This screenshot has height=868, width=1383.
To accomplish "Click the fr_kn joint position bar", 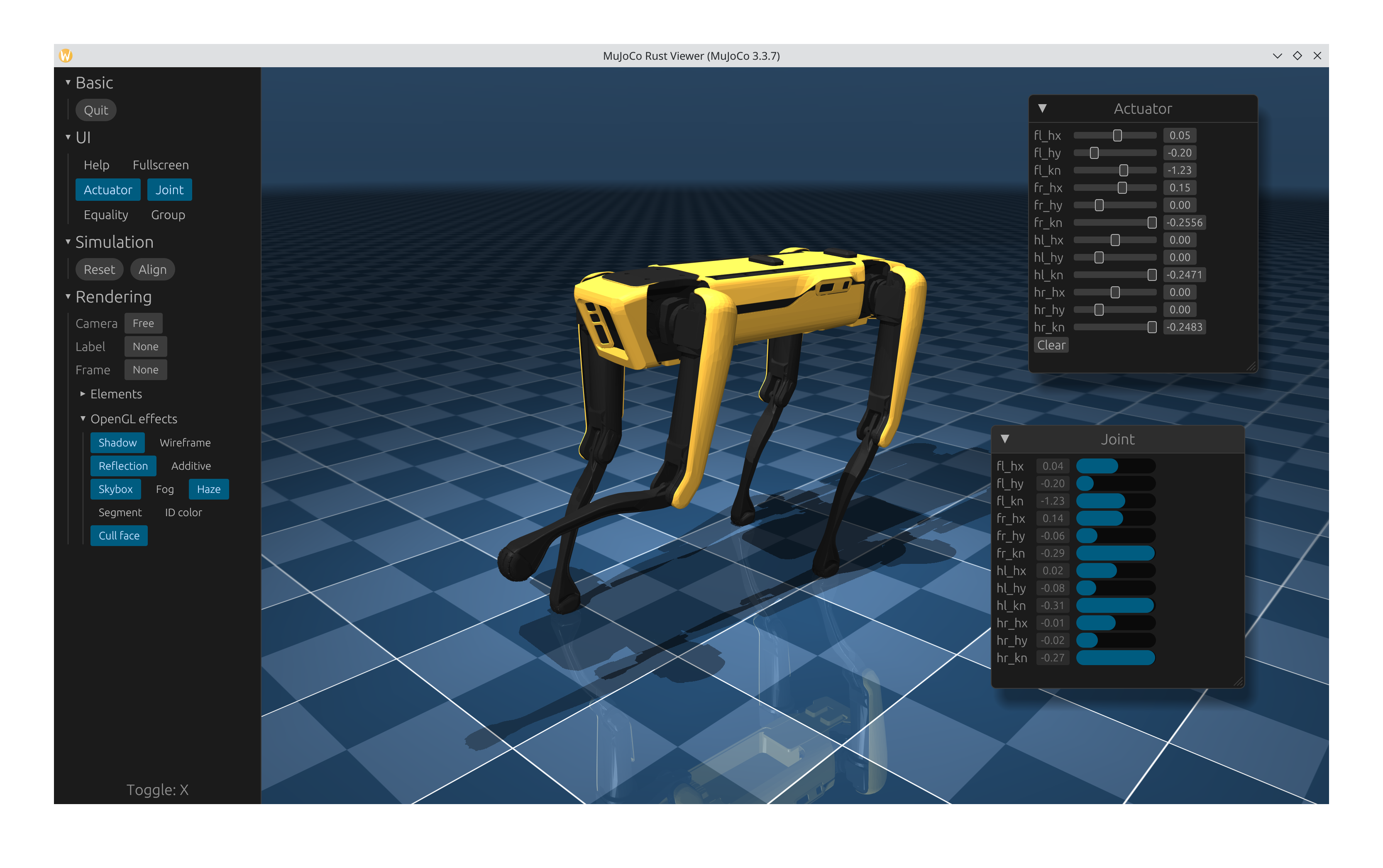I will coord(1115,553).
